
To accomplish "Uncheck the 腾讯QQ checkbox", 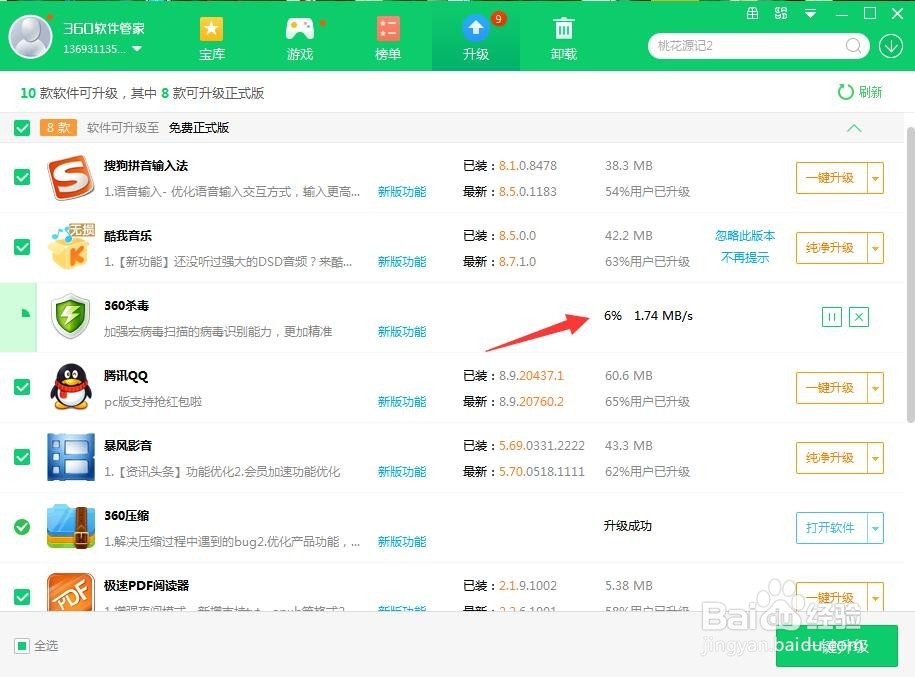I will pos(22,387).
